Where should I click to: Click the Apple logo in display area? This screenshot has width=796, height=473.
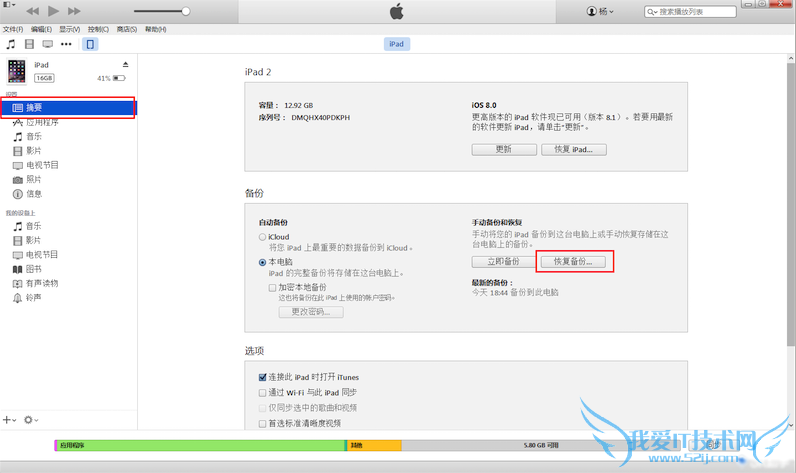point(396,11)
